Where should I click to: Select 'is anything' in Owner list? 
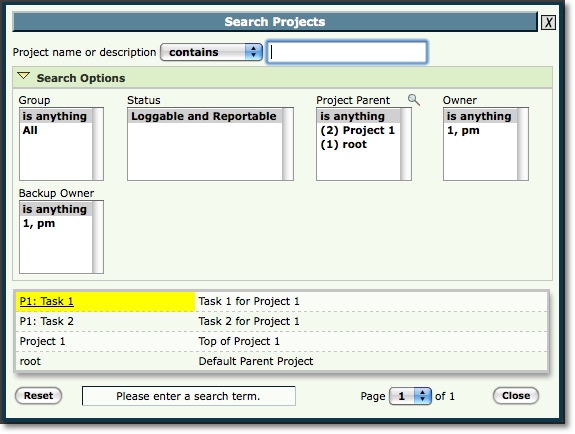pos(479,116)
